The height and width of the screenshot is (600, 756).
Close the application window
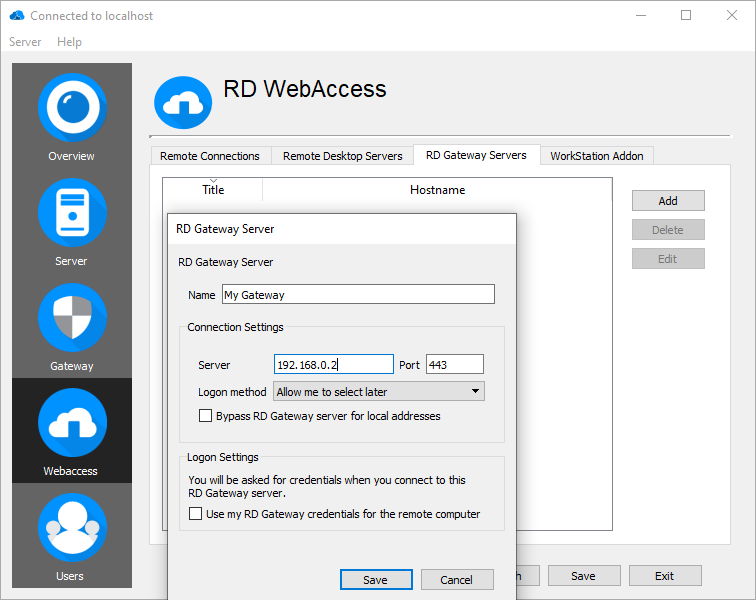coord(732,15)
